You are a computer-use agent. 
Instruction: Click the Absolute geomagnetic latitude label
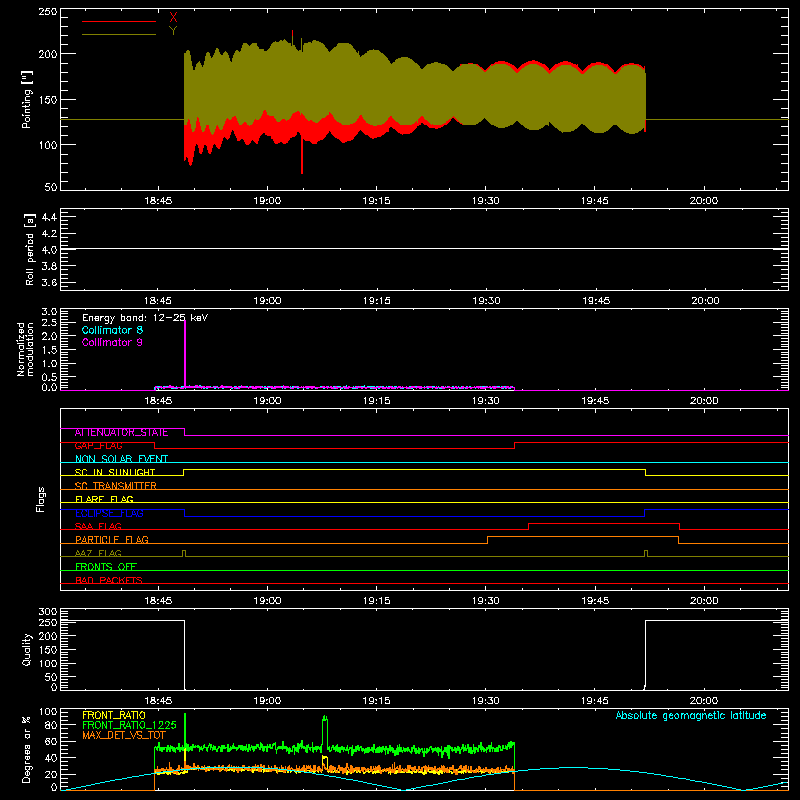[691, 715]
